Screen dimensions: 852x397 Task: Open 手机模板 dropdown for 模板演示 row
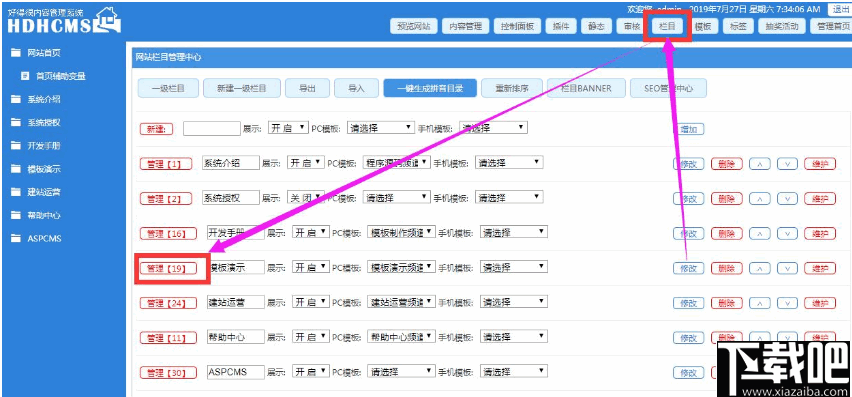[513, 267]
